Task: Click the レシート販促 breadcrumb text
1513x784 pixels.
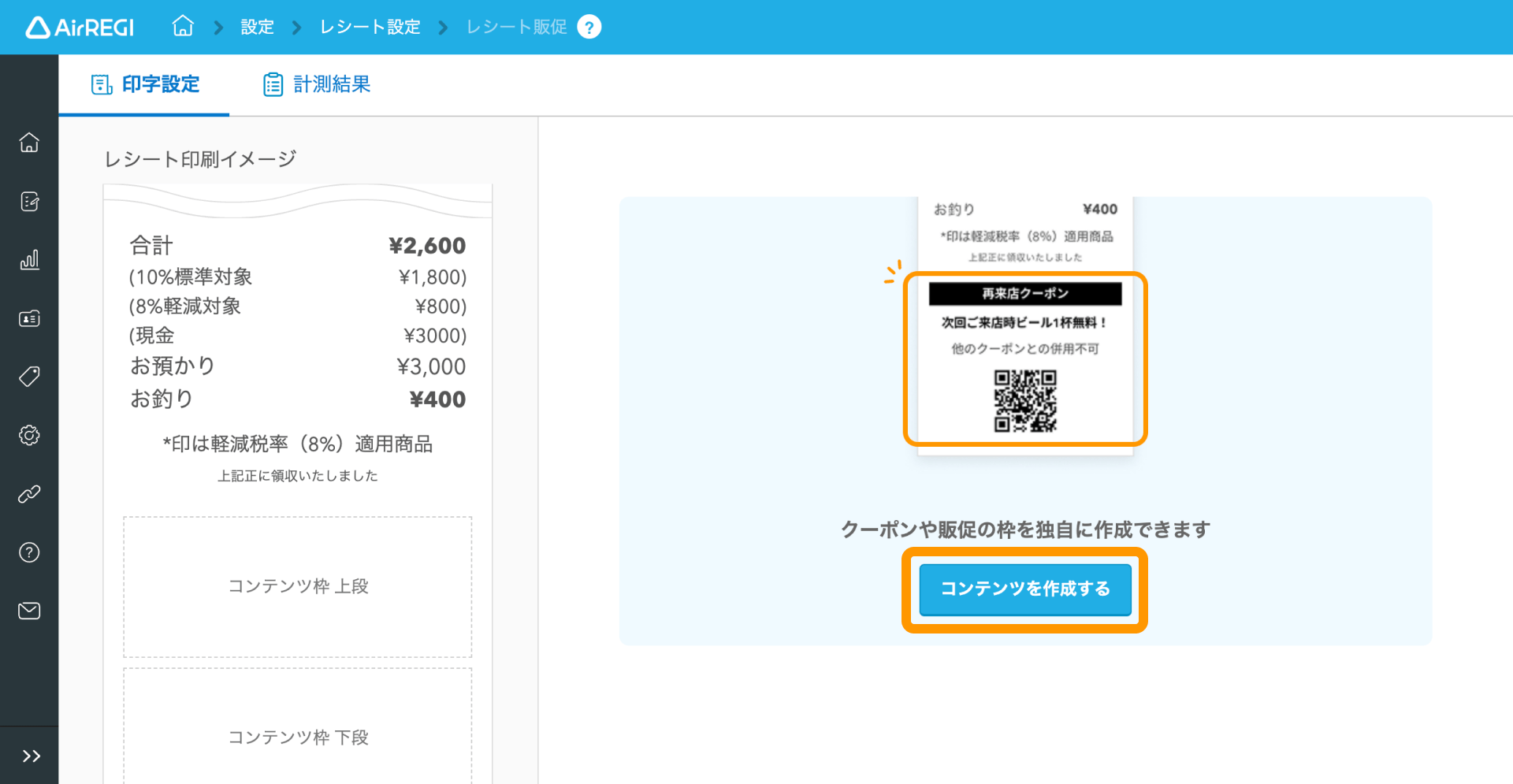Action: 516,28
